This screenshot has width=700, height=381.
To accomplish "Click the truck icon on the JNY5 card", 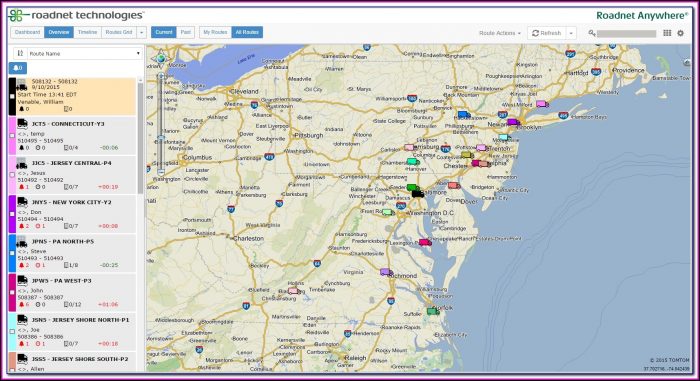I will pyautogui.click(x=22, y=202).
